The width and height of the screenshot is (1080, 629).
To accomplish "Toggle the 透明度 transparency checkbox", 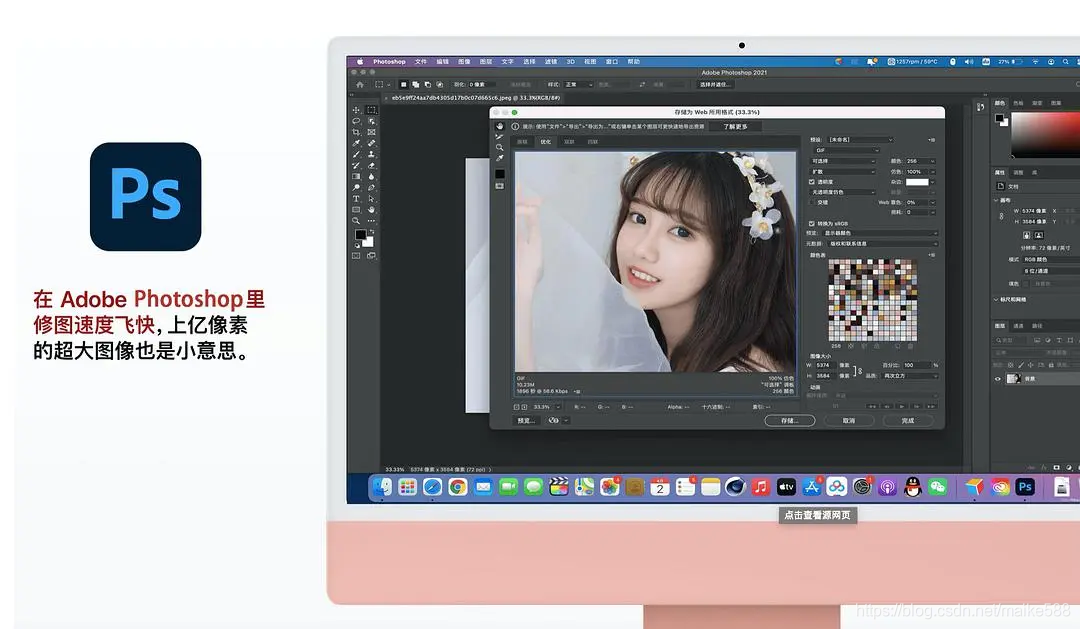I will click(x=811, y=182).
